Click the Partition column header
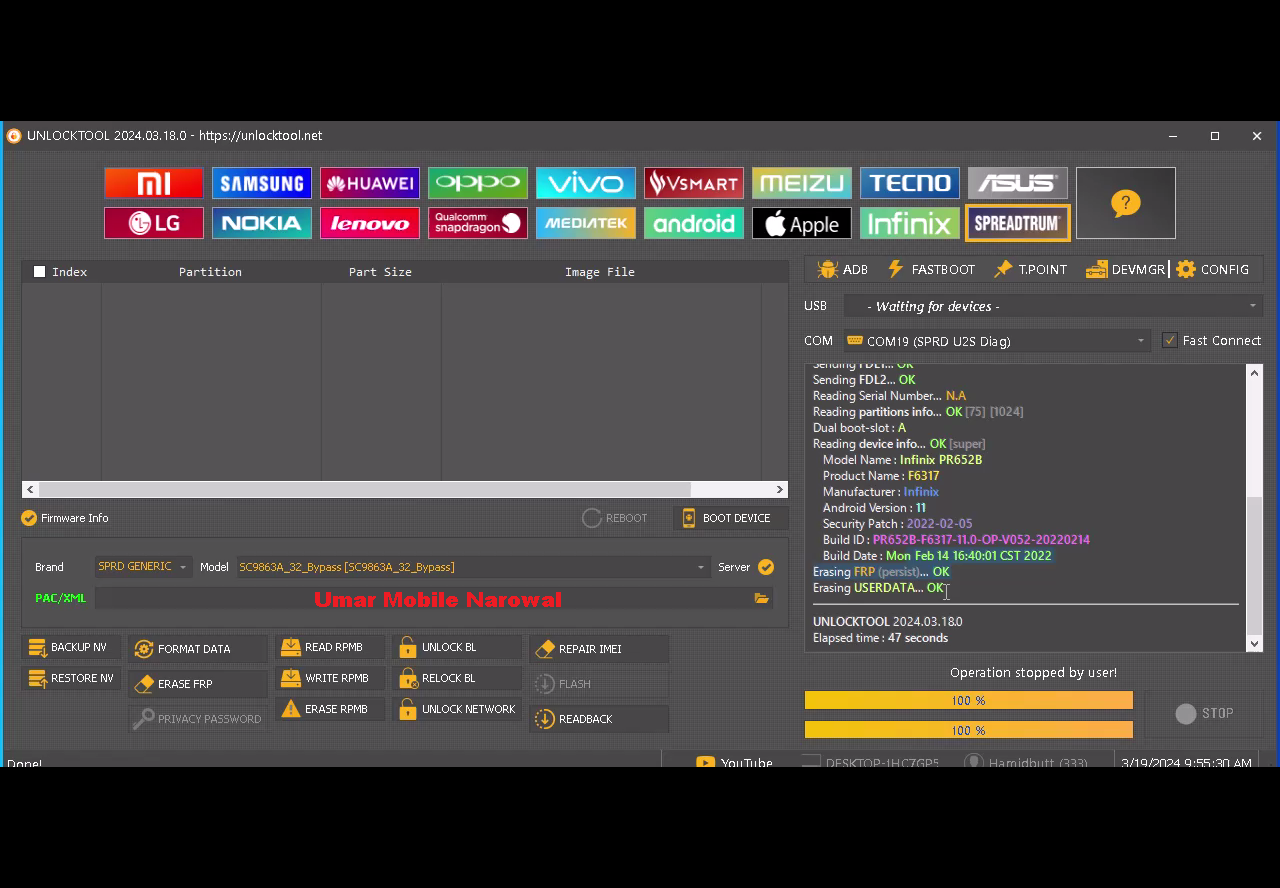Viewport: 1280px width, 888px height. click(x=210, y=272)
